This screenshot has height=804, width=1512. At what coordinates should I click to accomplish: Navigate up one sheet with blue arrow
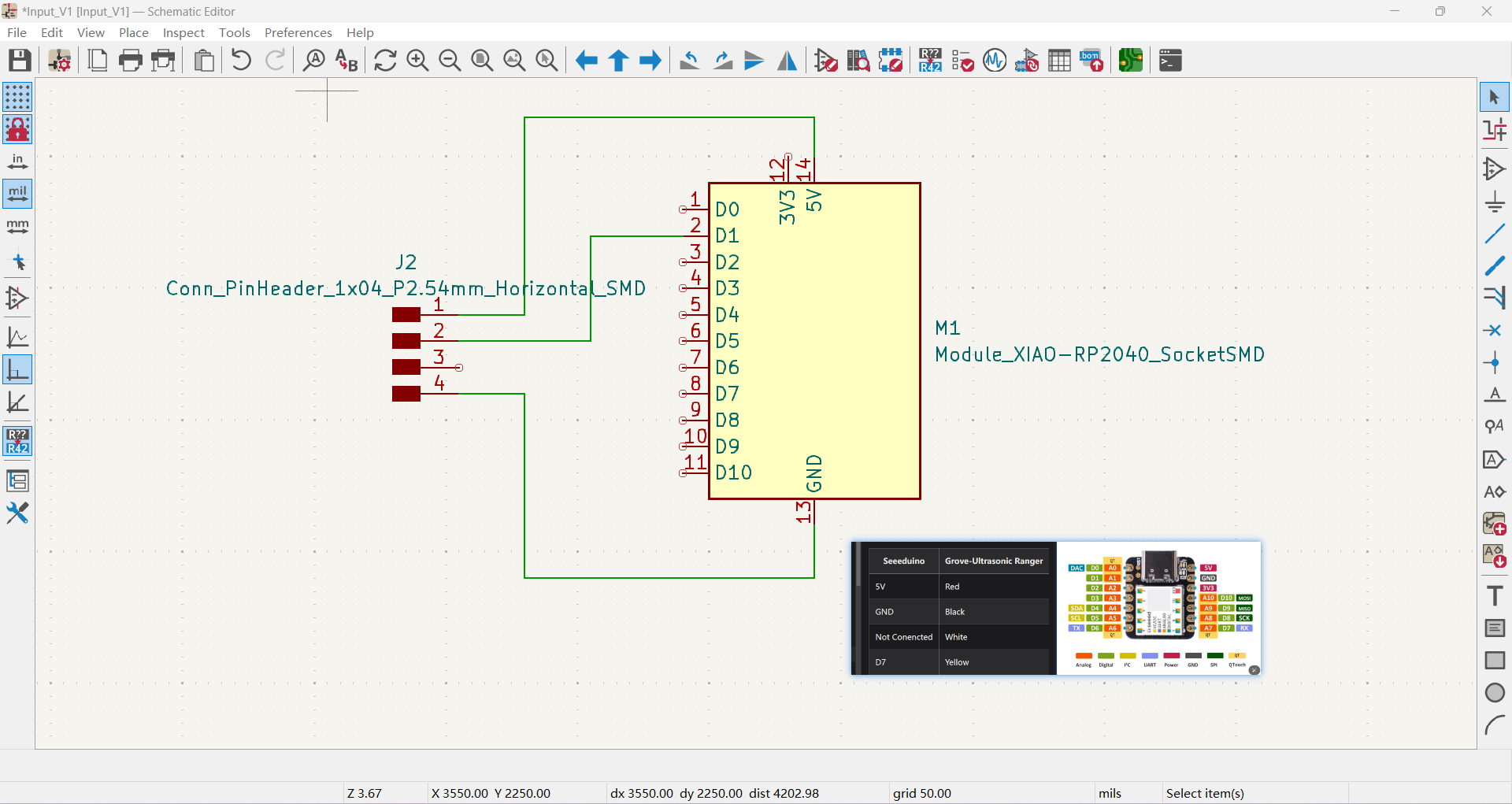pos(619,61)
